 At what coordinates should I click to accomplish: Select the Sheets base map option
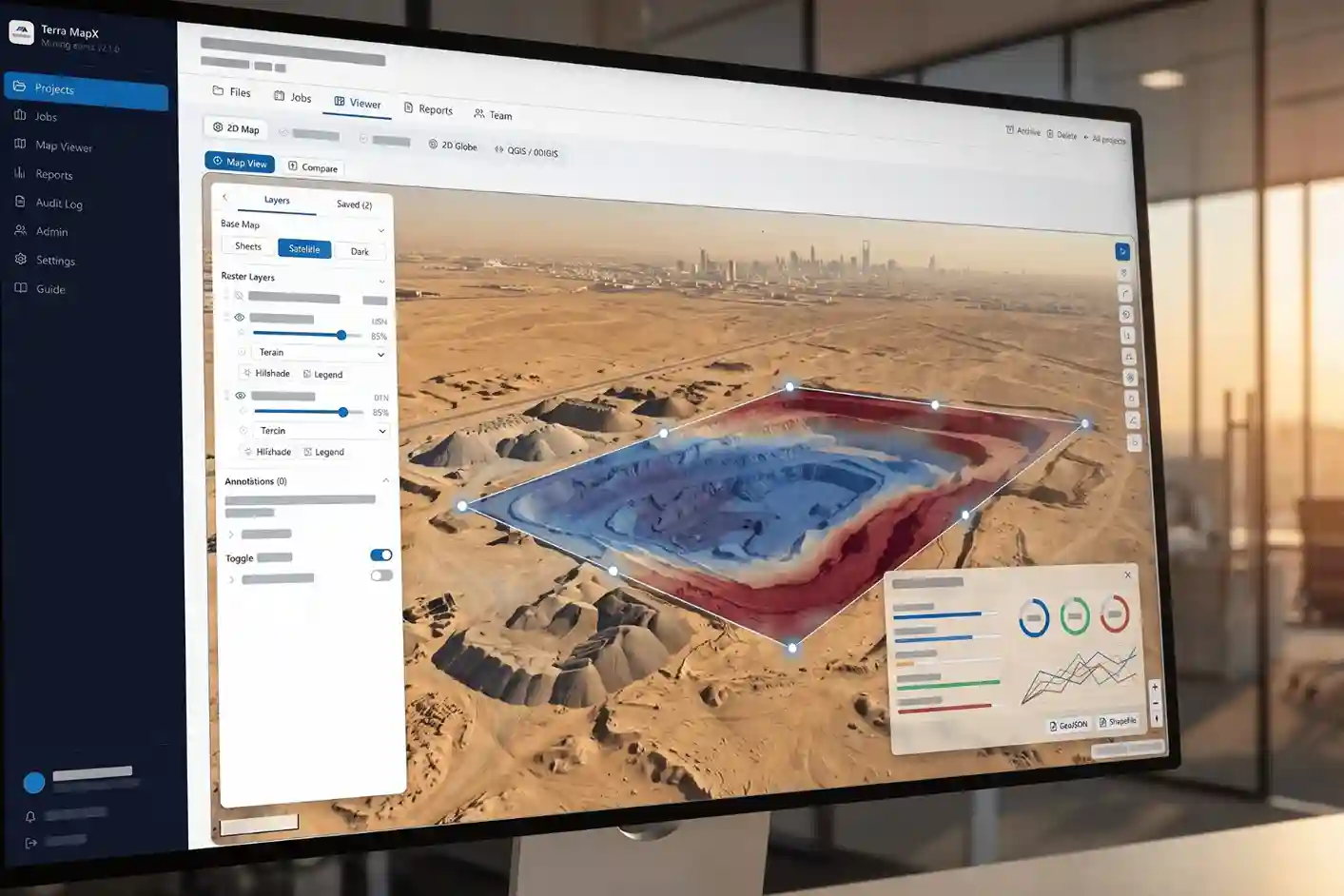(x=248, y=246)
